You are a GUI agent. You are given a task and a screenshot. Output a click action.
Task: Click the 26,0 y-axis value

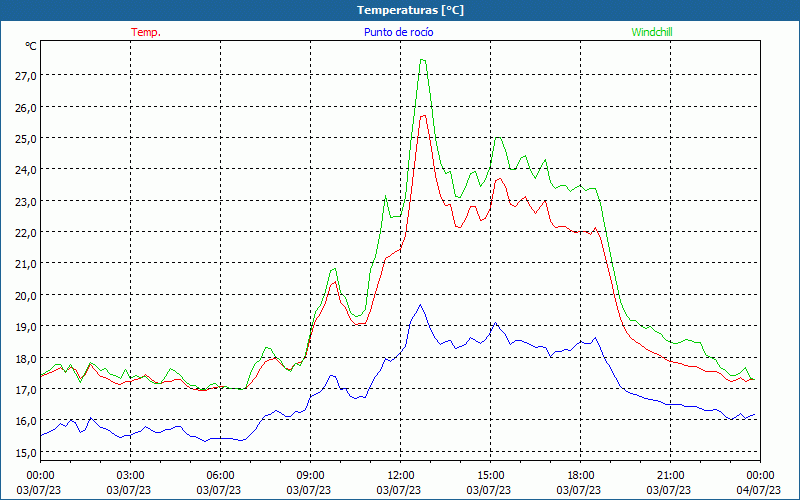(26, 107)
